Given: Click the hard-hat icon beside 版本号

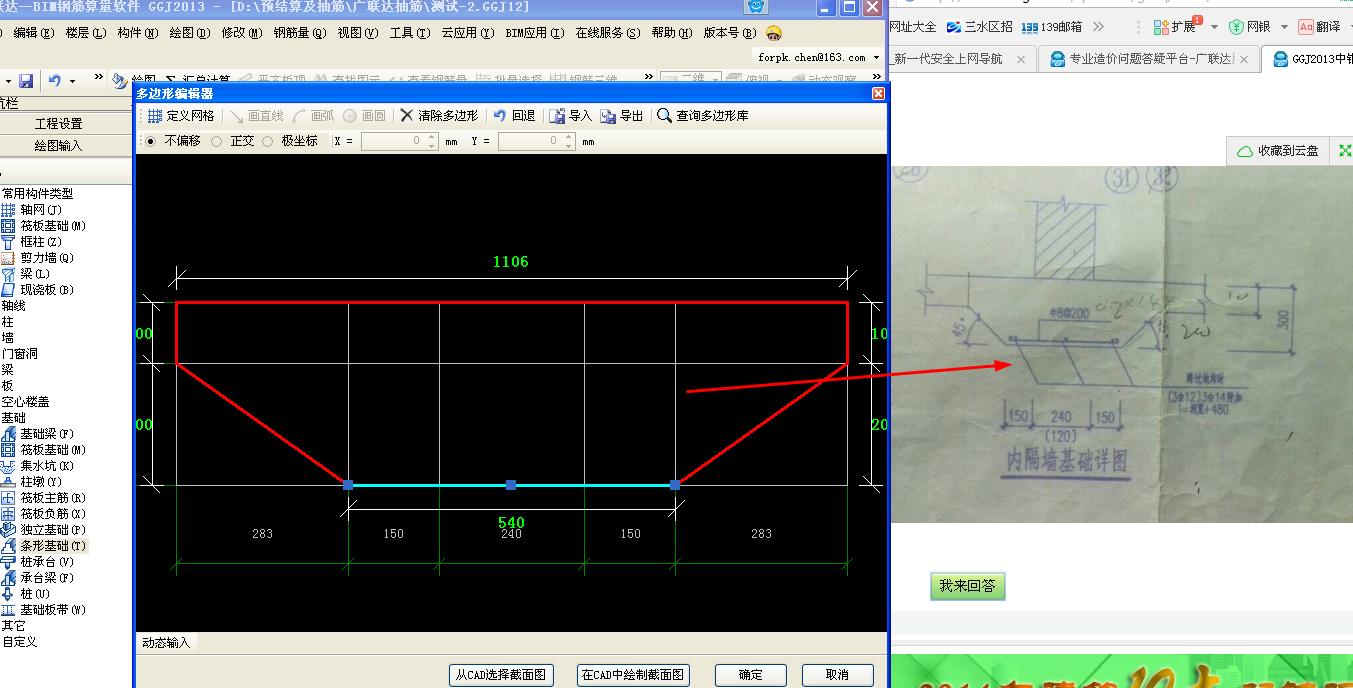Looking at the screenshot, I should point(774,33).
